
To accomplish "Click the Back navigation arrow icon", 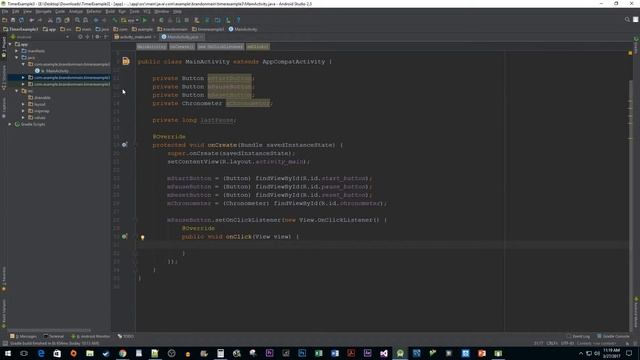I will (96, 20).
